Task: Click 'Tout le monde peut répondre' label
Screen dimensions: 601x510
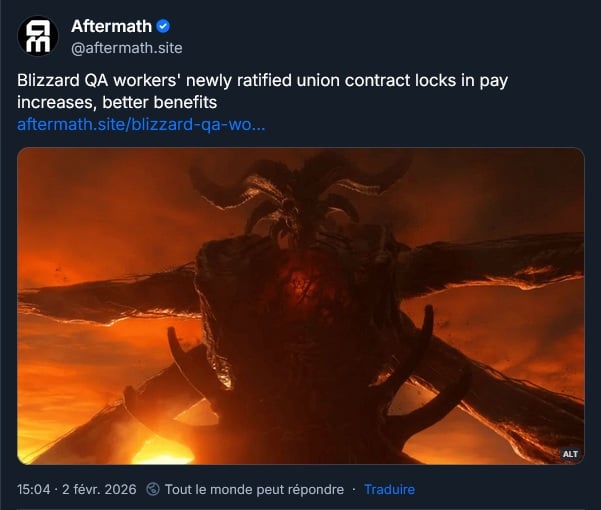Action: [x=255, y=489]
